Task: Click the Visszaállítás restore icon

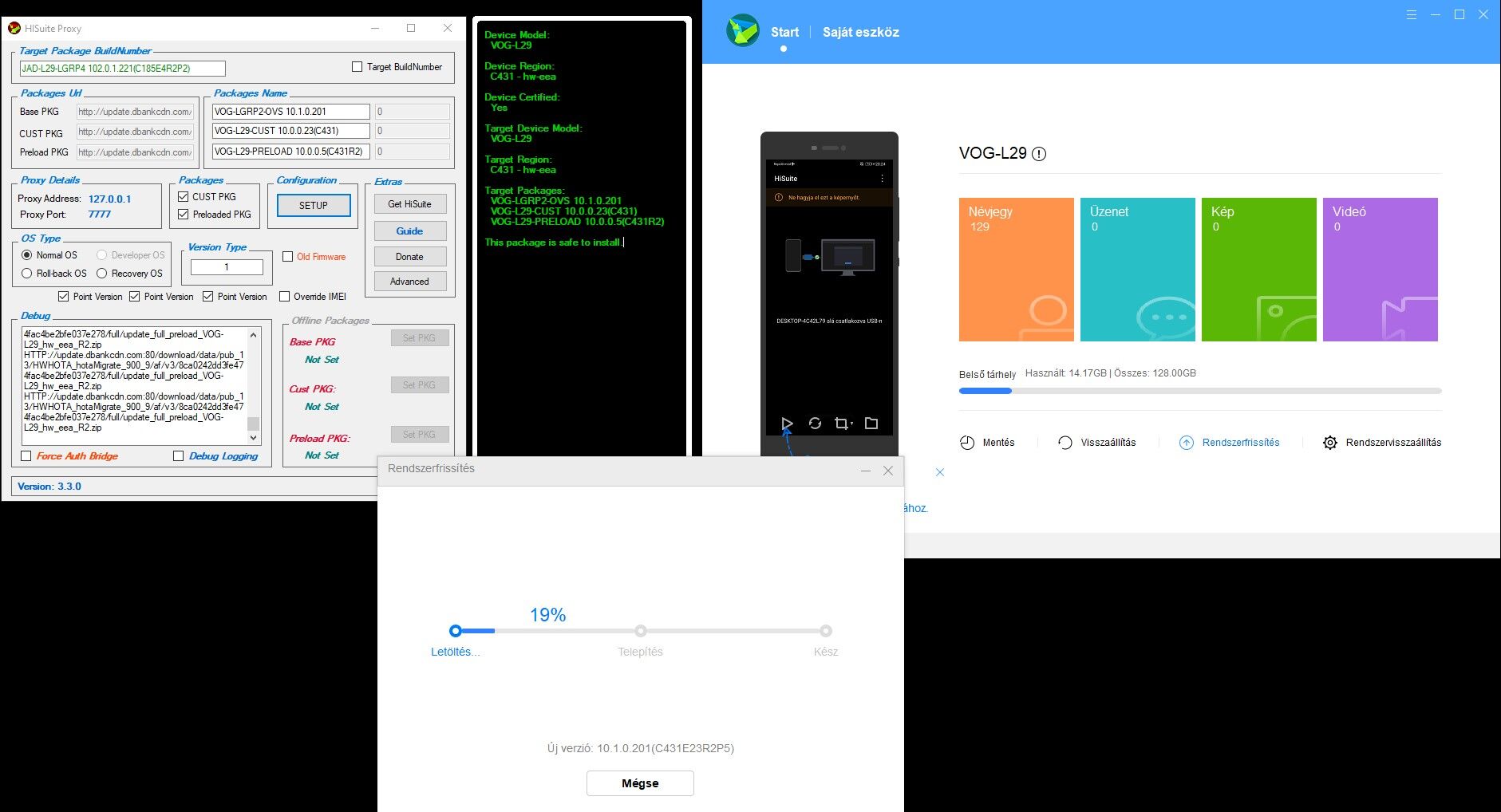Action: pos(1065,443)
